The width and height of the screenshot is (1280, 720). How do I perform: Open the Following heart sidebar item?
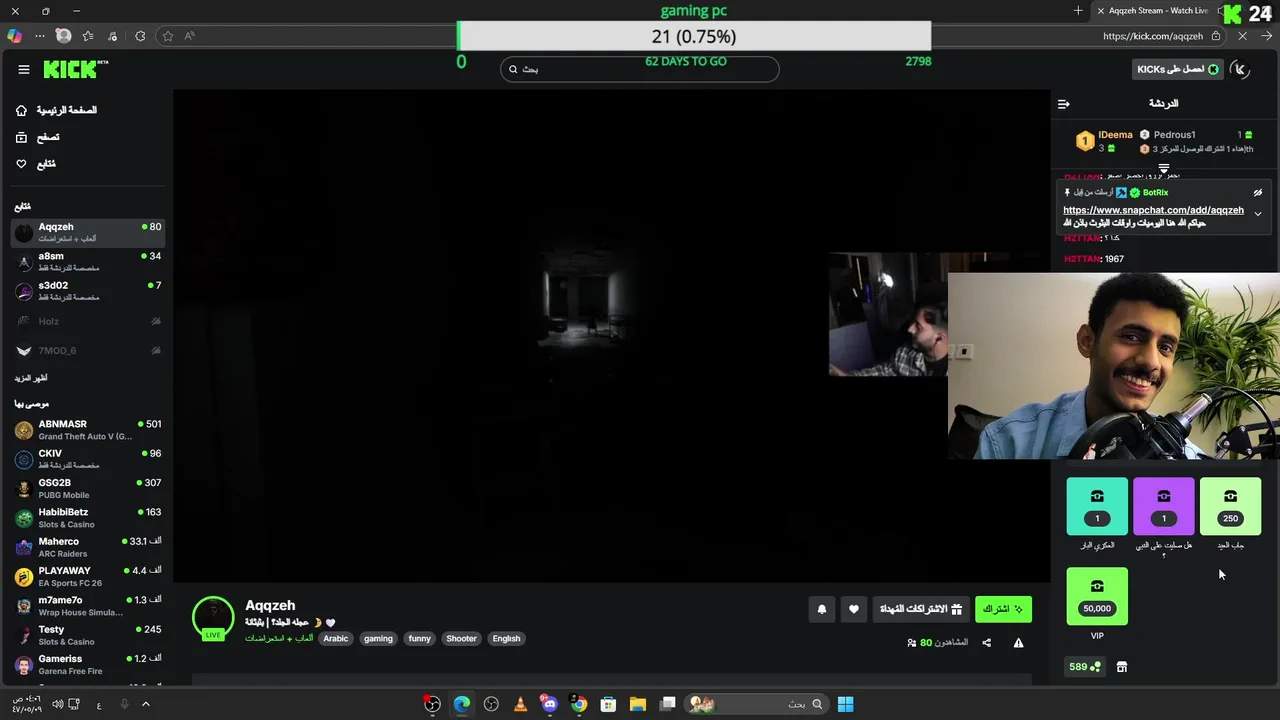coord(36,164)
